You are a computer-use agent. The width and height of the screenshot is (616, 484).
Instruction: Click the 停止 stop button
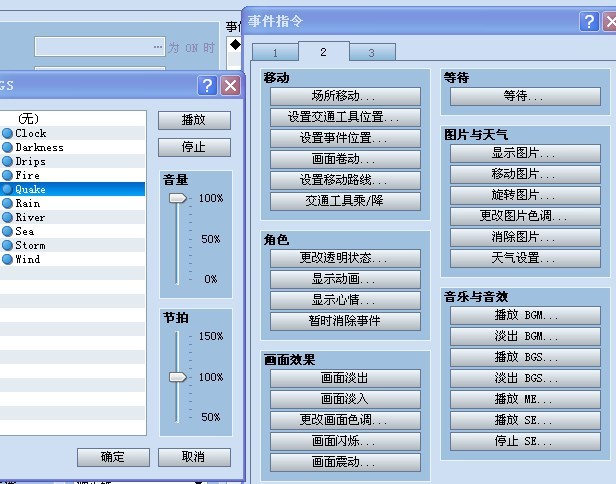(194, 147)
